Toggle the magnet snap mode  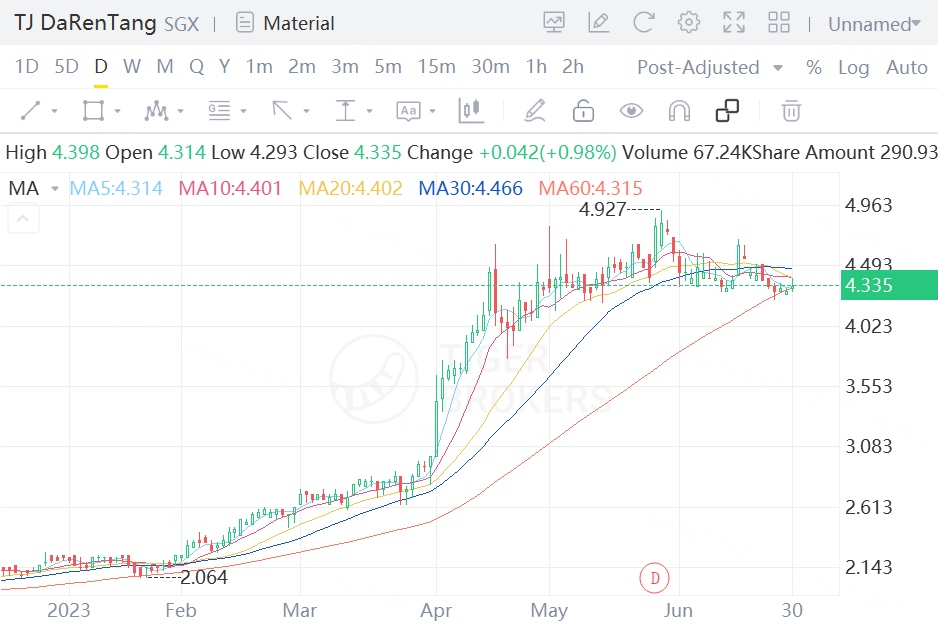click(x=679, y=111)
